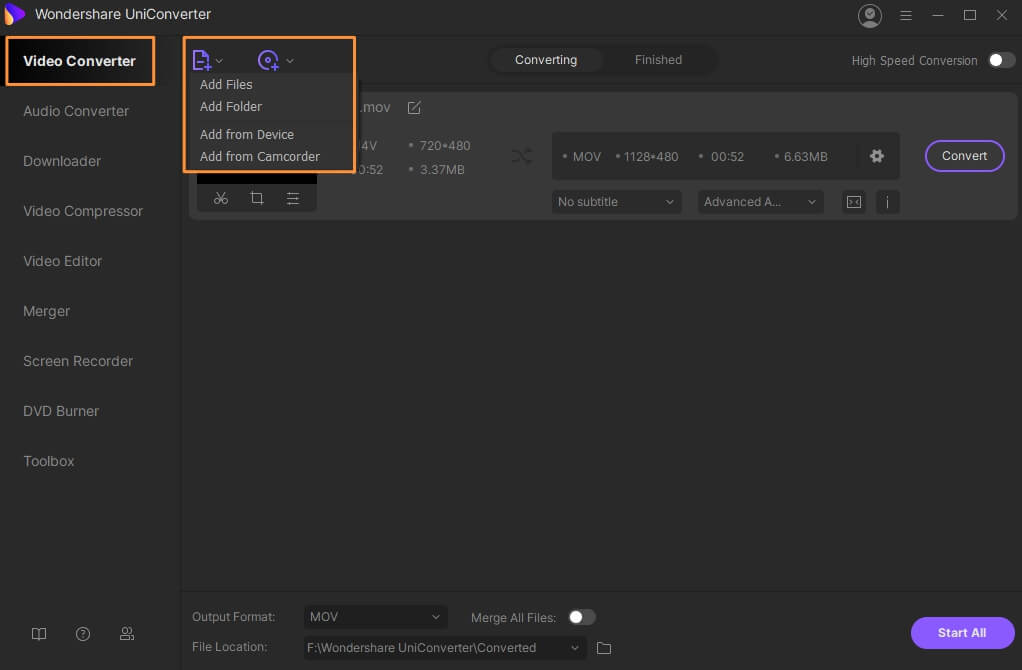This screenshot has width=1022, height=670.
Task: Close the UniConverter window
Action: (1002, 15)
